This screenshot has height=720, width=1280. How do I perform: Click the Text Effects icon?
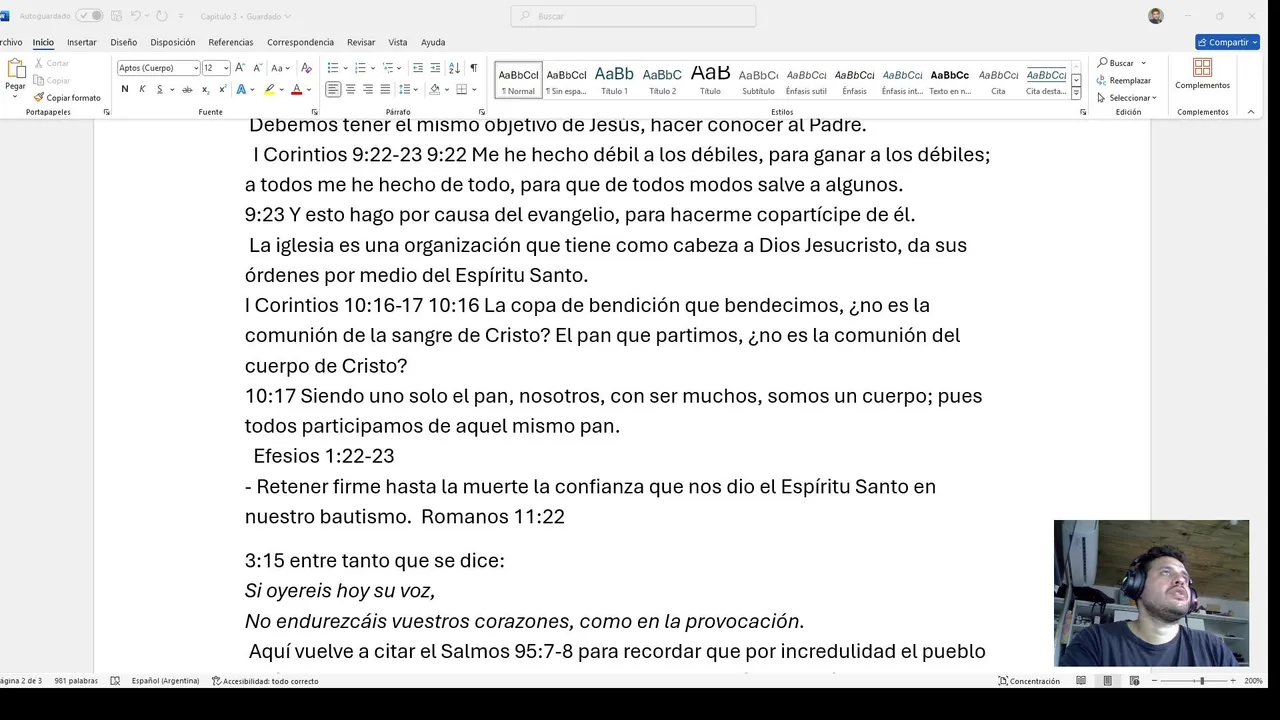[x=241, y=89]
